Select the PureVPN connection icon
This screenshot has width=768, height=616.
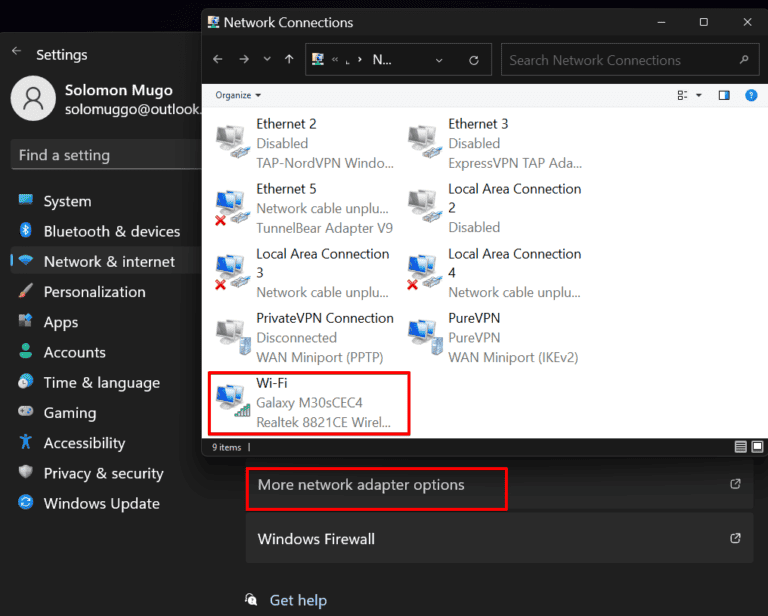(x=425, y=337)
